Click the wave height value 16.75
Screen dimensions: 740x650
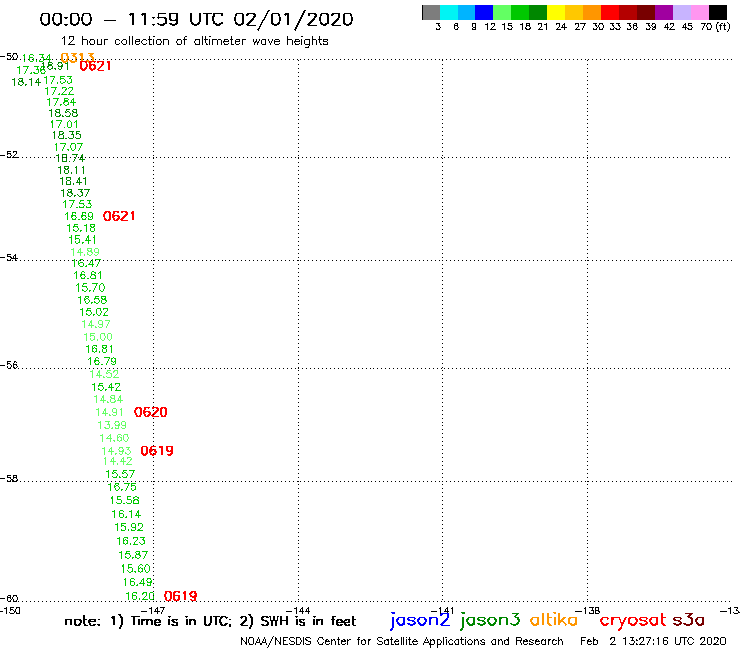[x=122, y=487]
